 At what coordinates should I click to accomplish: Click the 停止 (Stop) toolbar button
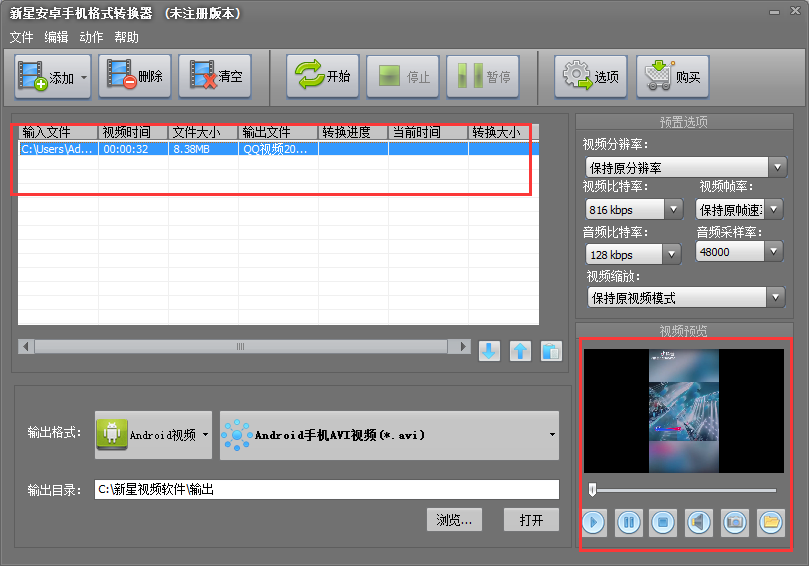pyautogui.click(x=402, y=77)
